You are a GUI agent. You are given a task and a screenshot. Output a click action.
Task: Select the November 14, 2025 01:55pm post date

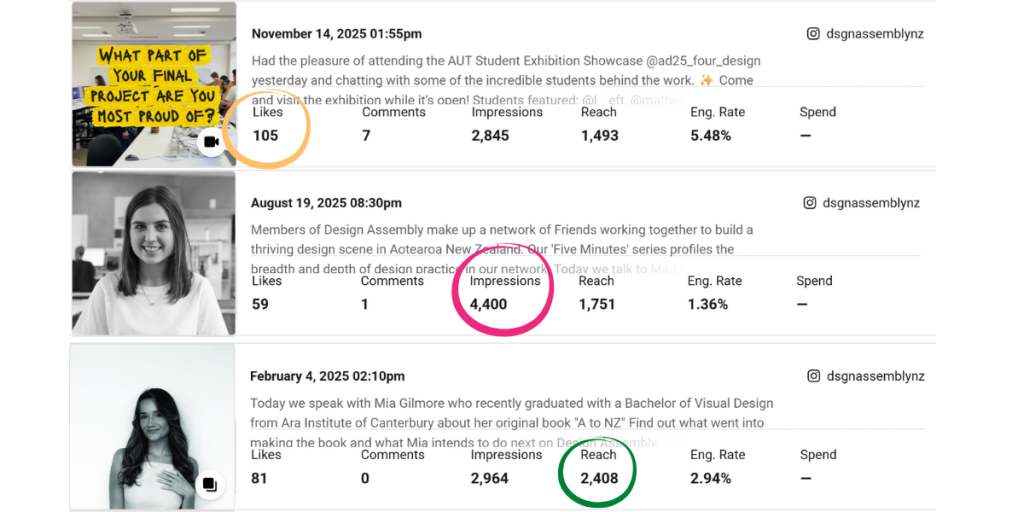pyautogui.click(x=336, y=34)
